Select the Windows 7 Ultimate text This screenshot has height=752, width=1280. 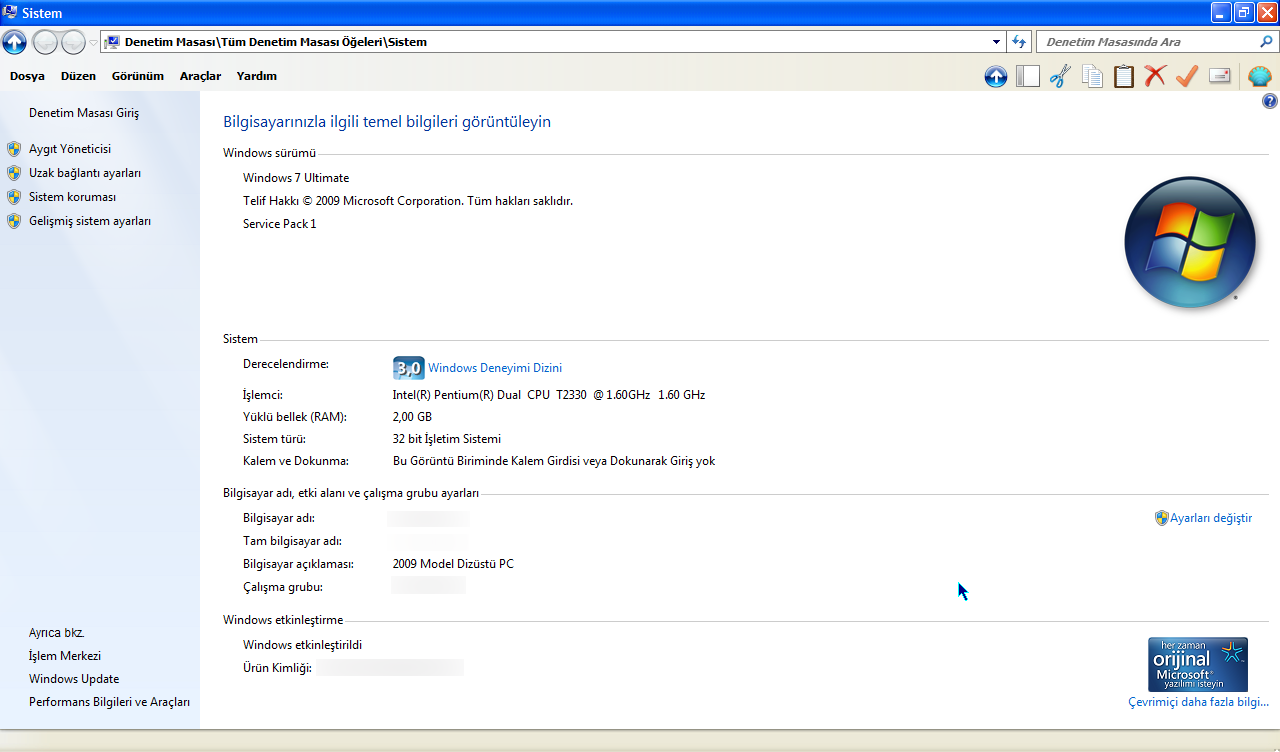tap(296, 178)
